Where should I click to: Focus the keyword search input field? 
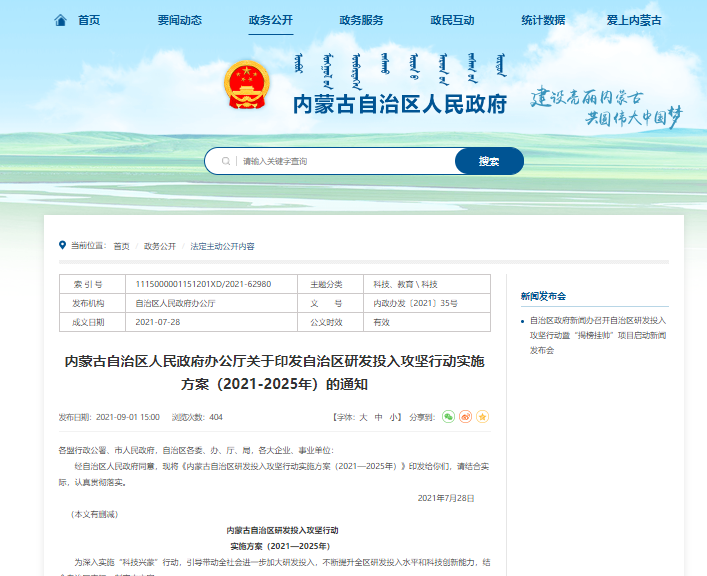click(x=347, y=161)
